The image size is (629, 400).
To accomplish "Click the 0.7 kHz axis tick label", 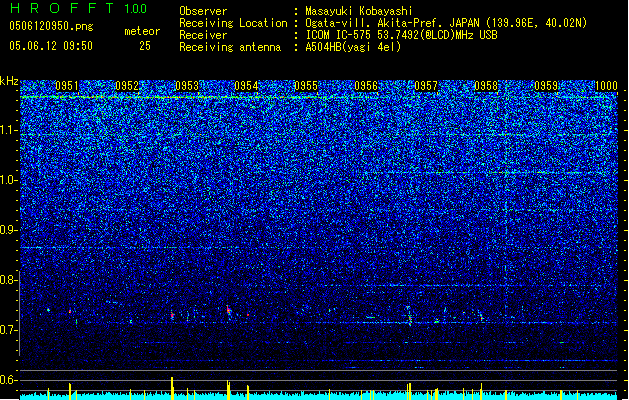I will [8, 330].
